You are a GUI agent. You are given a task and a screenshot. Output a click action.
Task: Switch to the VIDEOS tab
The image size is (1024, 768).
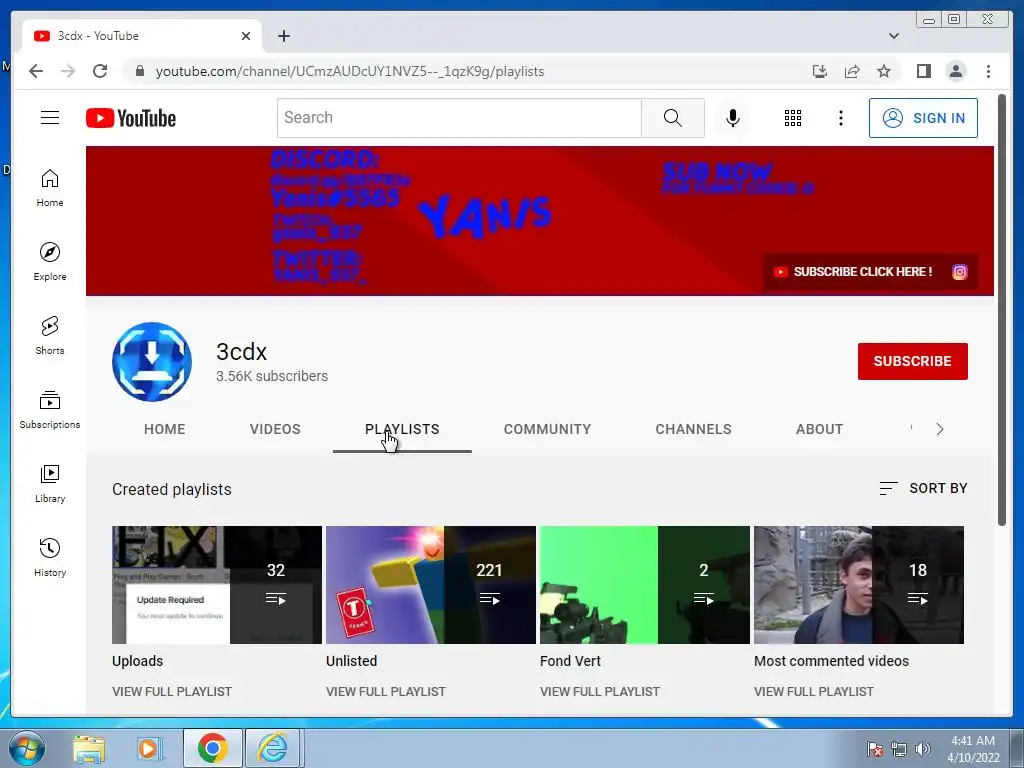point(275,429)
